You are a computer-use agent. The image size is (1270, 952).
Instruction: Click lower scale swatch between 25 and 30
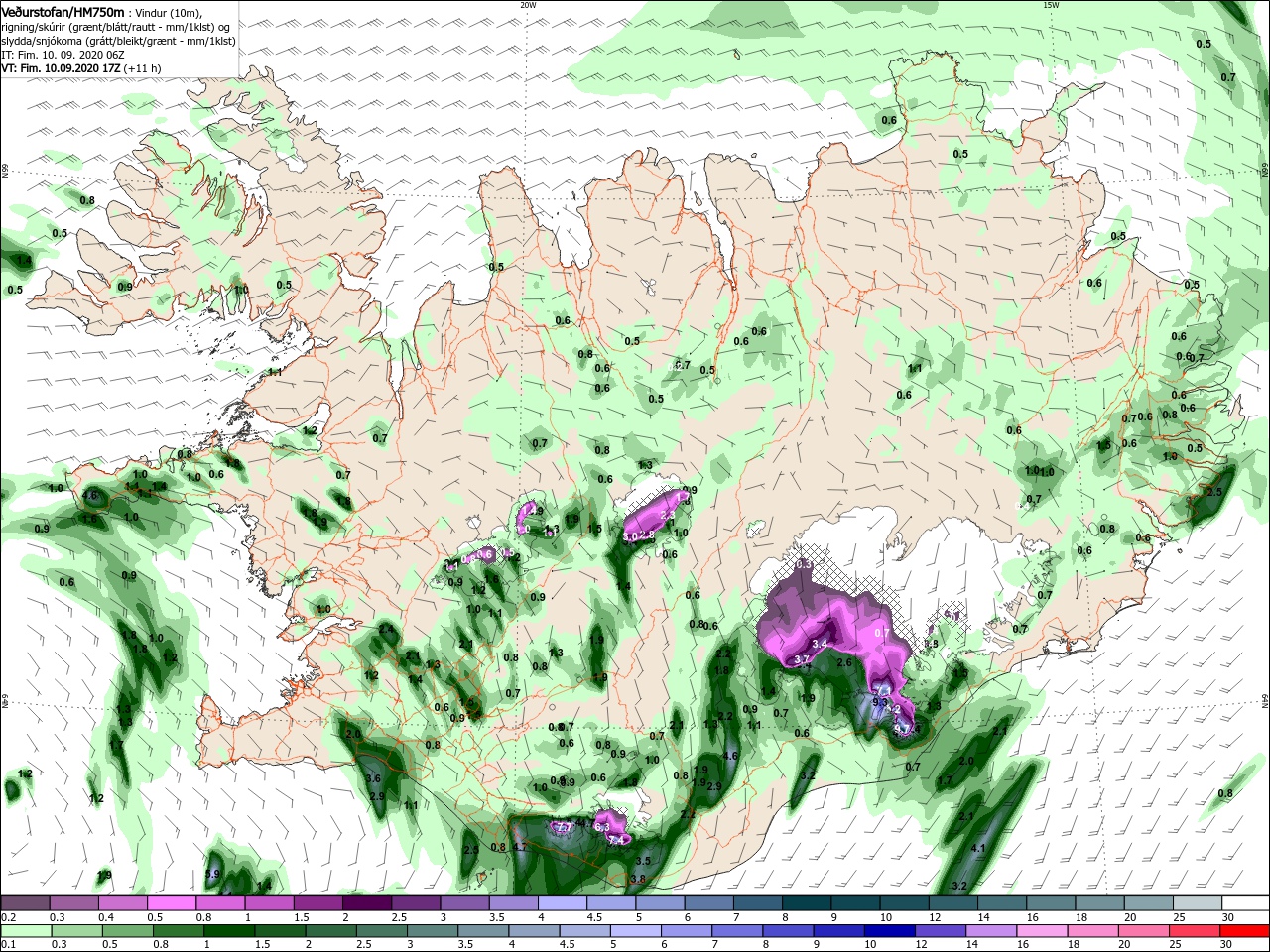tap(1193, 930)
